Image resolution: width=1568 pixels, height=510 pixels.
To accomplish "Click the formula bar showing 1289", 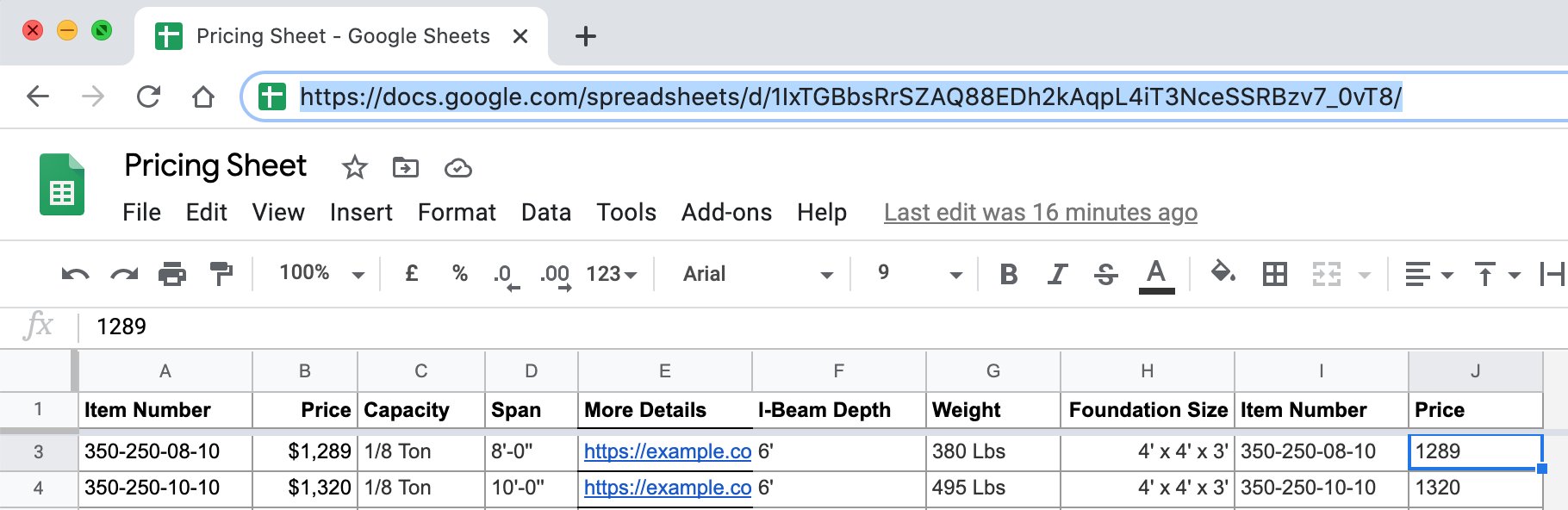I will (517, 327).
